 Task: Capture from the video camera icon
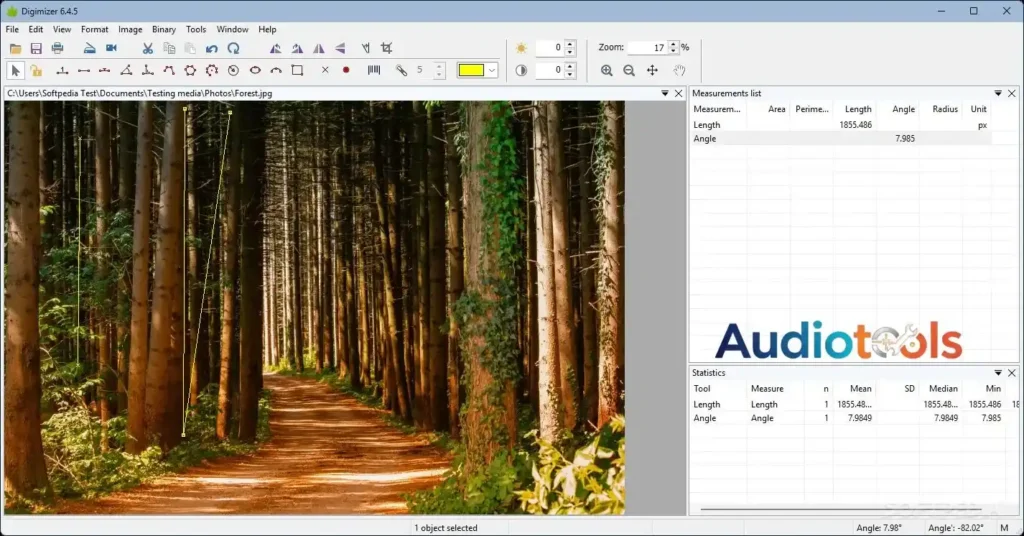click(112, 48)
